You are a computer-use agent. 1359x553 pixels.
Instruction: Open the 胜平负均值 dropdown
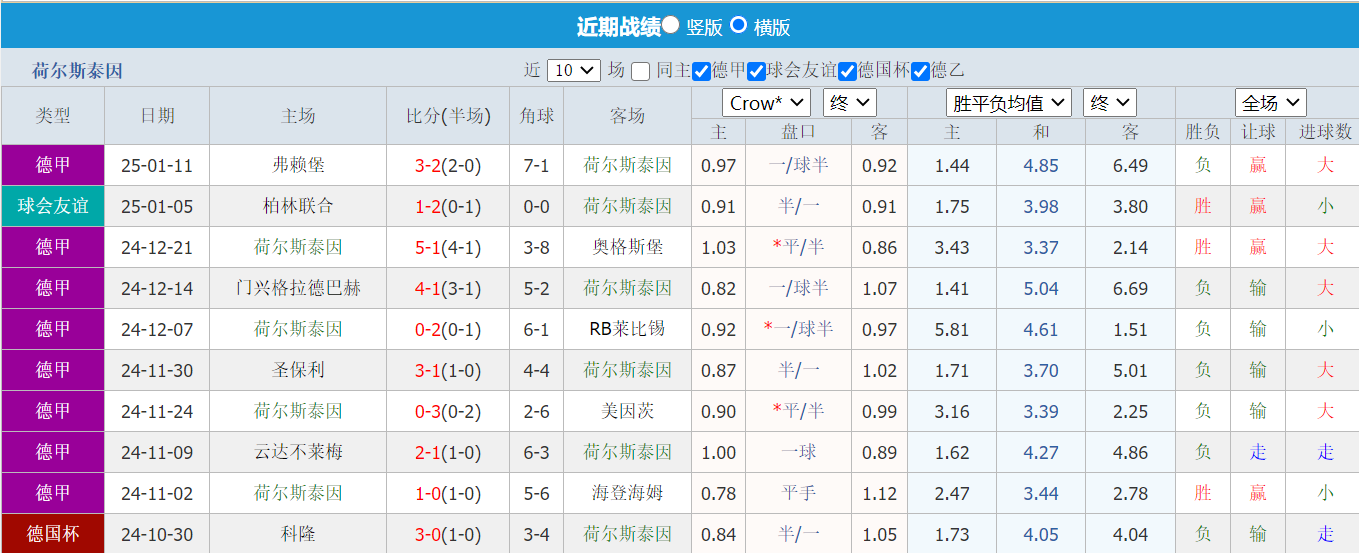tap(1009, 103)
